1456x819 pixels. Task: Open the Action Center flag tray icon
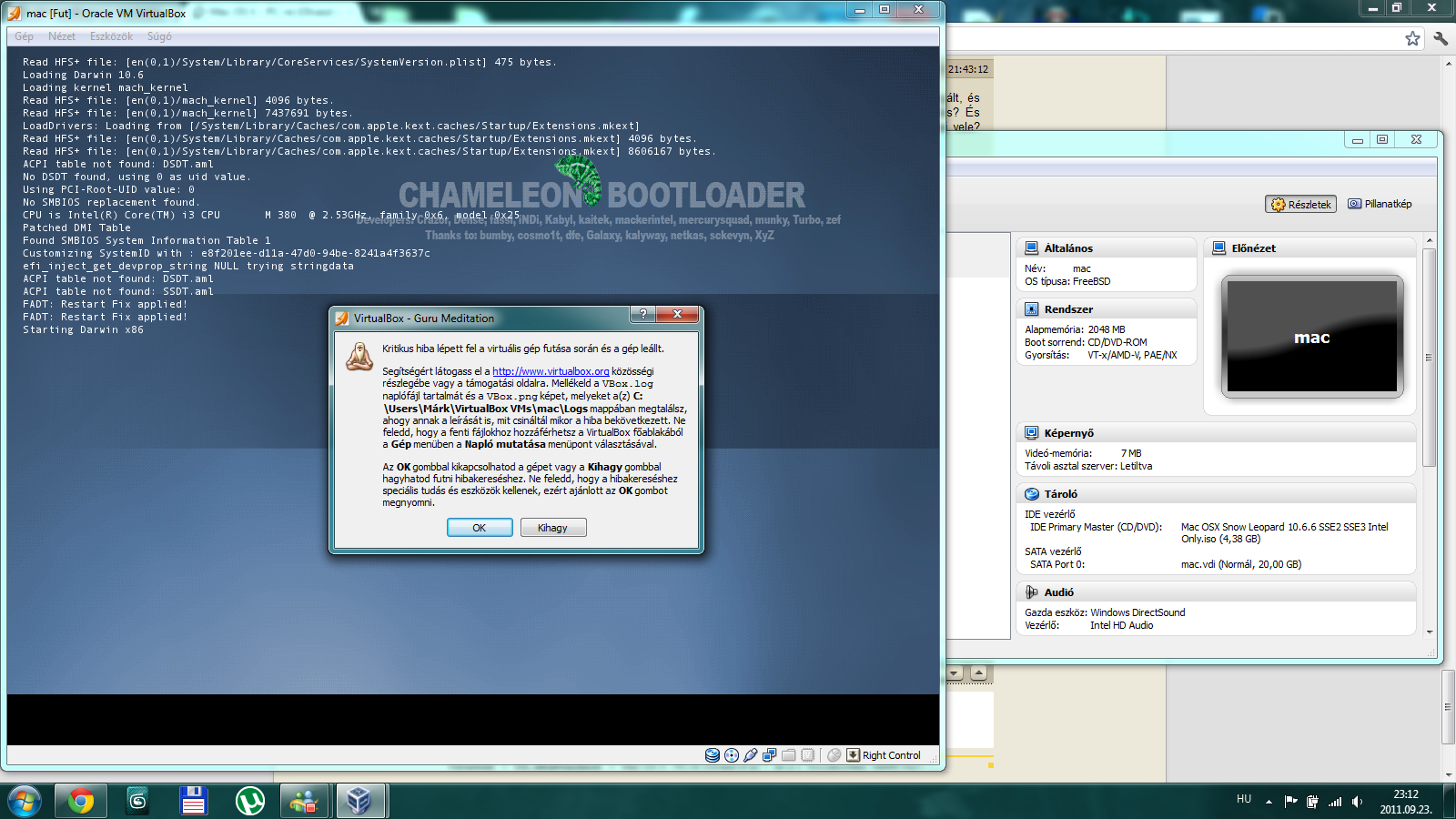coord(1290,802)
